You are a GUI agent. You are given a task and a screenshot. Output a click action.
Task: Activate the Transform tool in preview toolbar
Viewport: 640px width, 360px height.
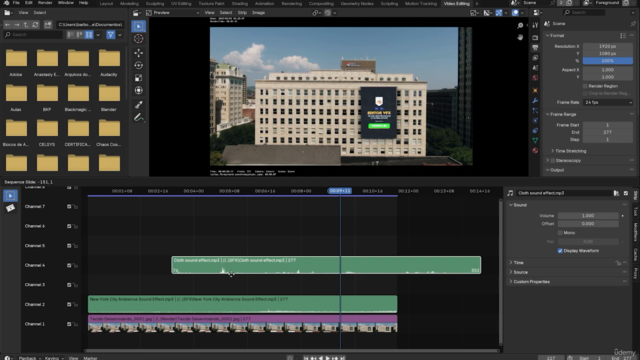tap(139, 91)
